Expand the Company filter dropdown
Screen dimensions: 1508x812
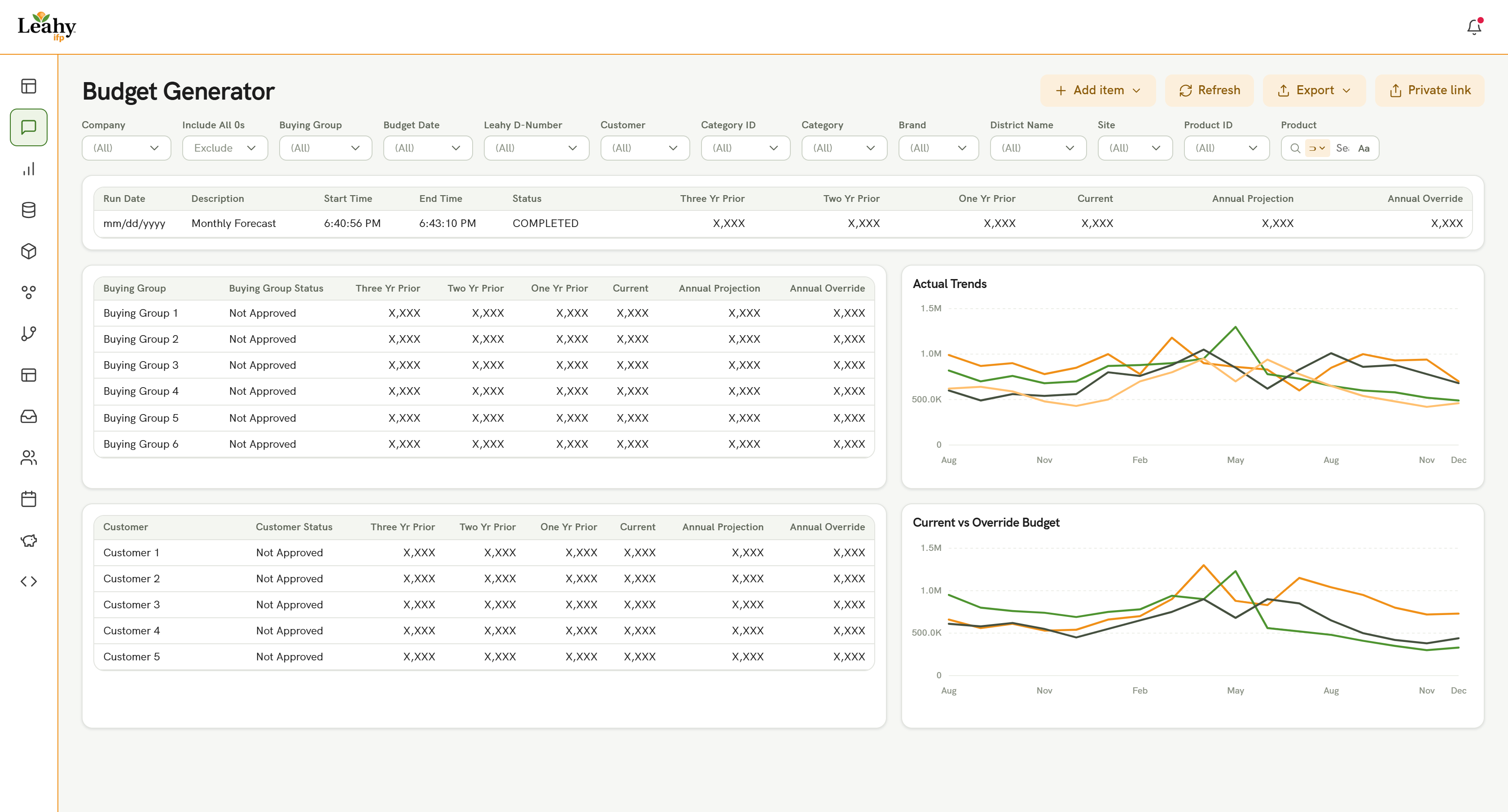coord(127,148)
